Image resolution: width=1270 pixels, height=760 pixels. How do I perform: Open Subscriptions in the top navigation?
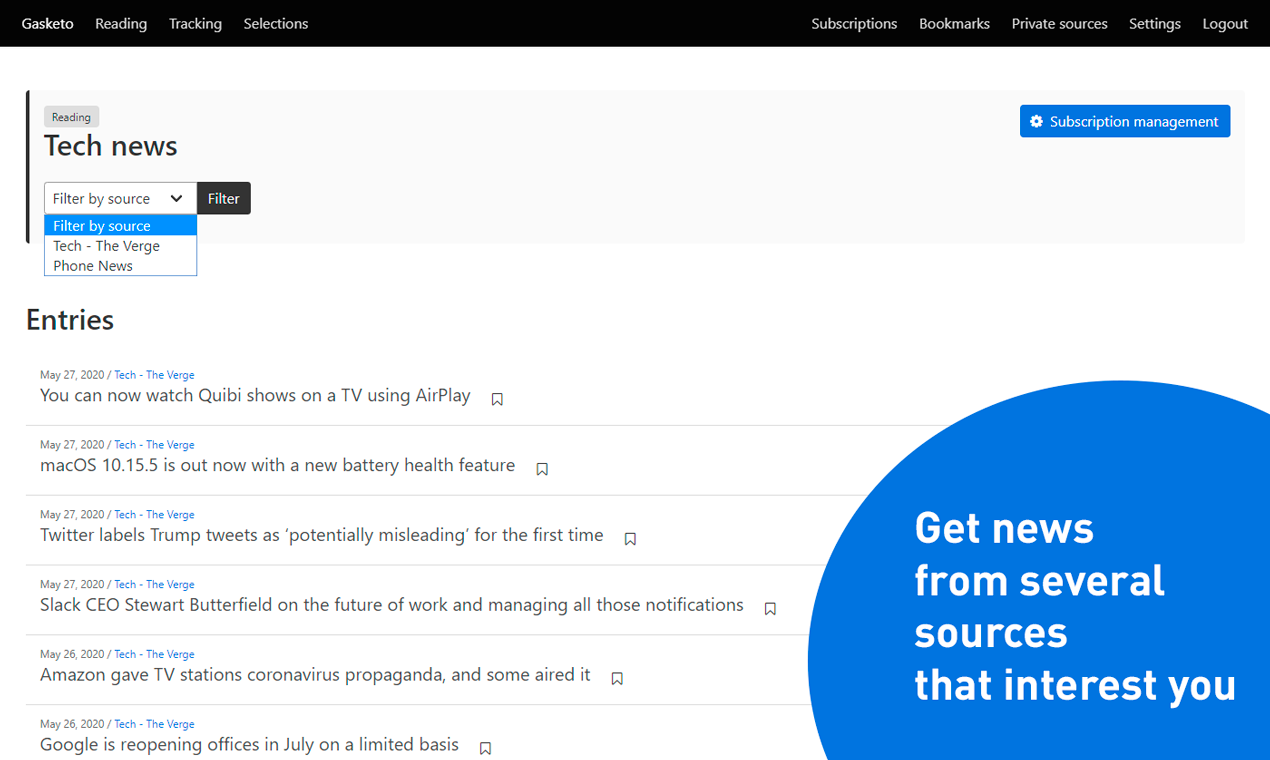[854, 23]
